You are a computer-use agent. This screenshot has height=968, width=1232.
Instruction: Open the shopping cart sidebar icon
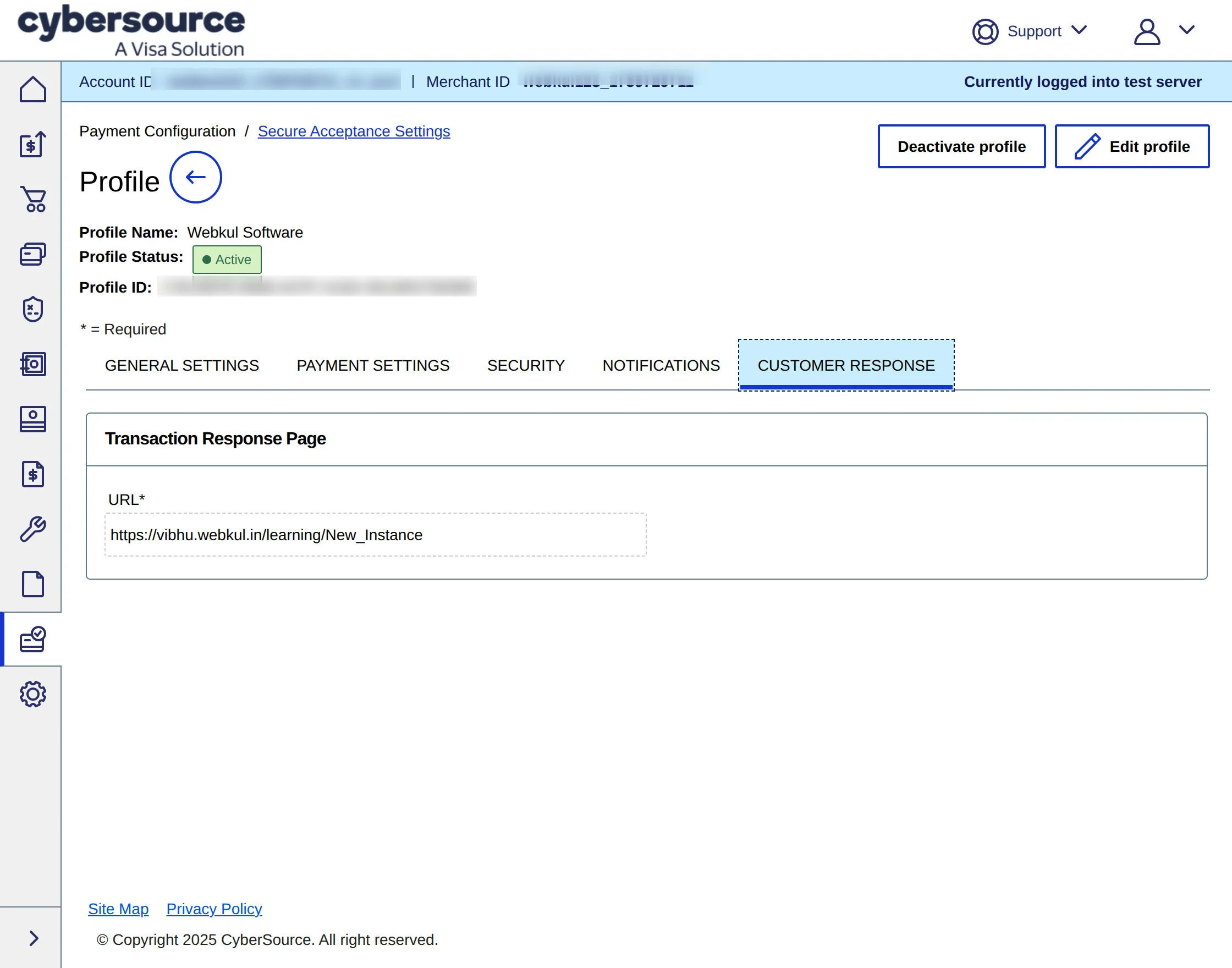33,200
